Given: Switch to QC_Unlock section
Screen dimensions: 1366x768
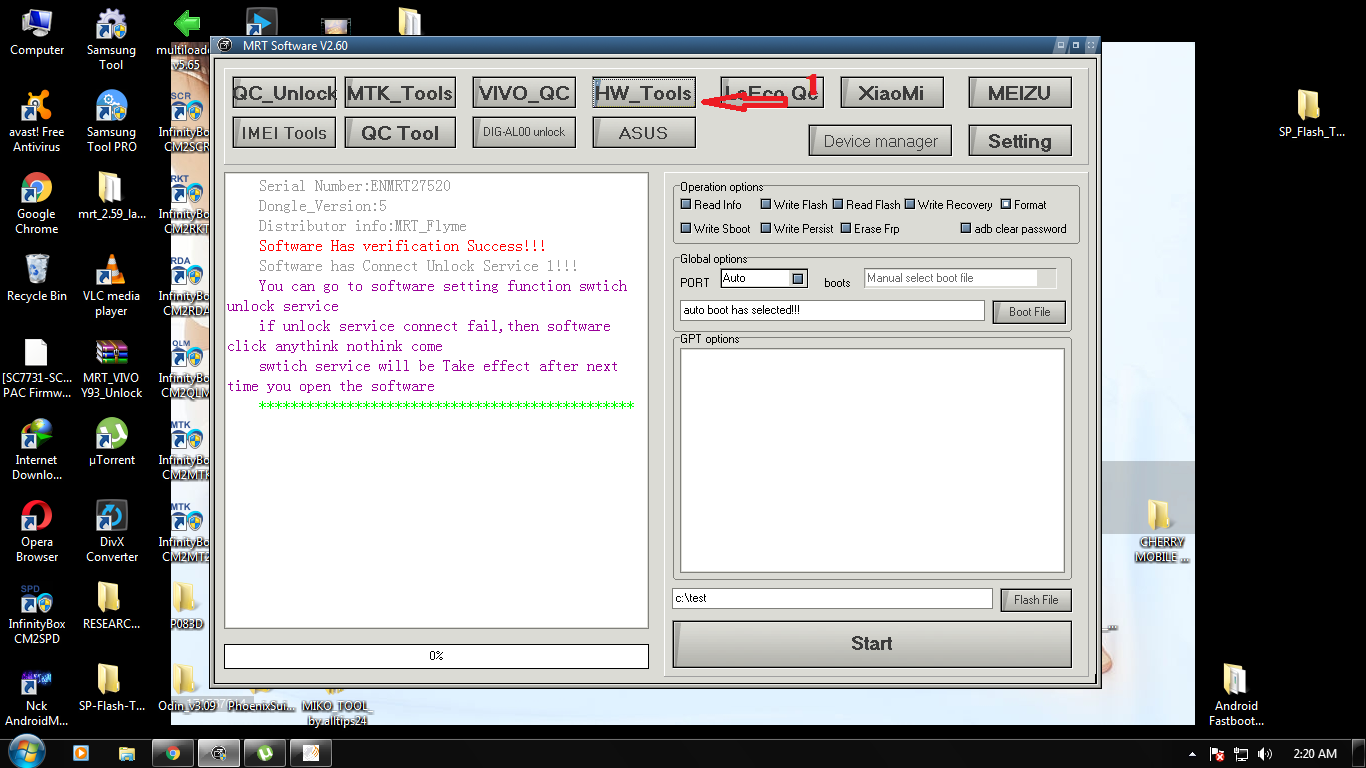Looking at the screenshot, I should pos(285,93).
